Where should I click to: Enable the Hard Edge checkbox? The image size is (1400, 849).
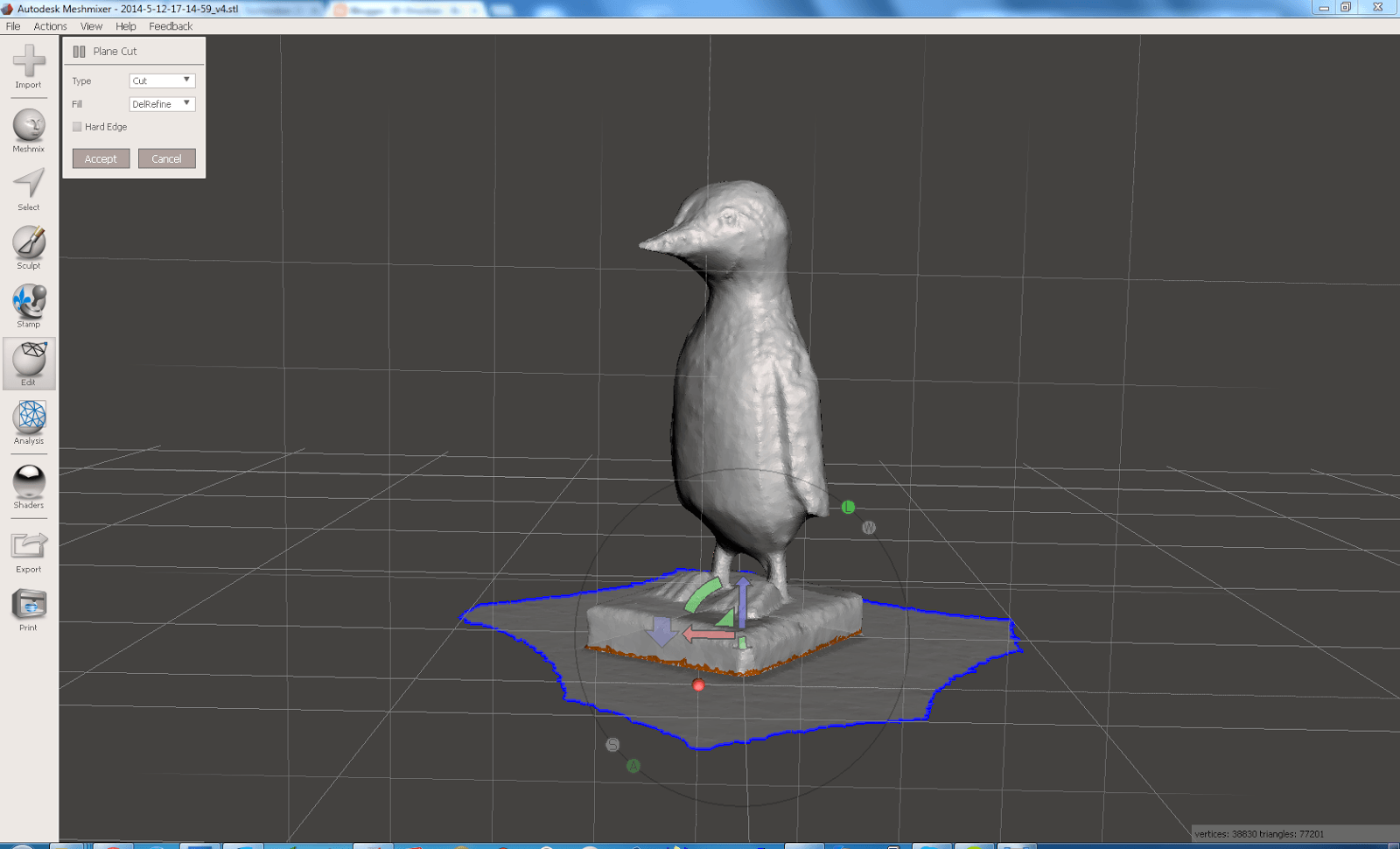(x=77, y=126)
